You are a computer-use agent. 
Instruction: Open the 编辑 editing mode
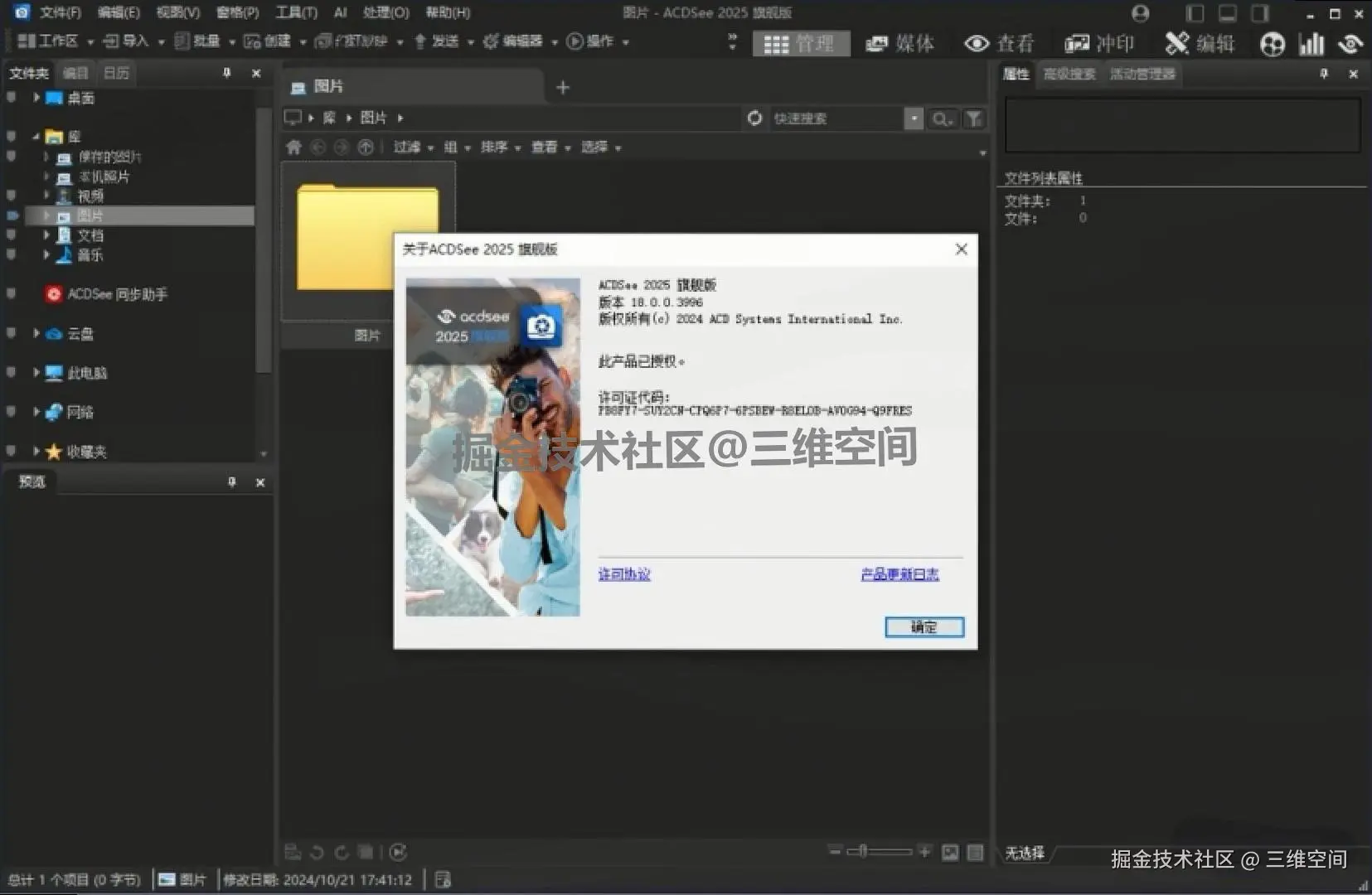coord(1200,43)
